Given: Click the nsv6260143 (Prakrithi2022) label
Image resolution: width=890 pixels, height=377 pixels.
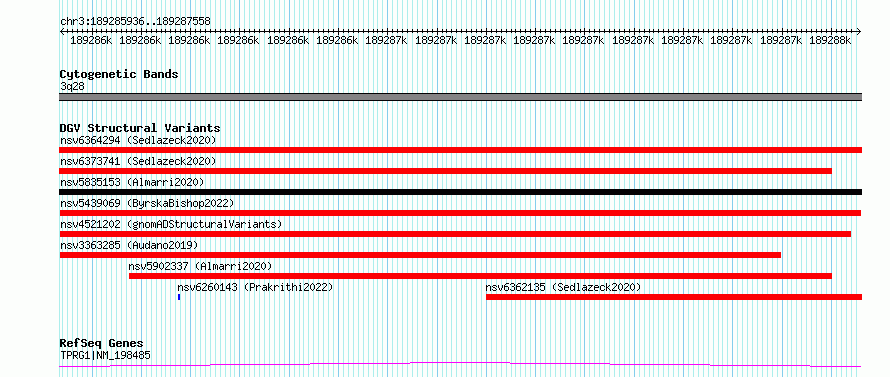Looking at the screenshot, I should [x=255, y=287].
